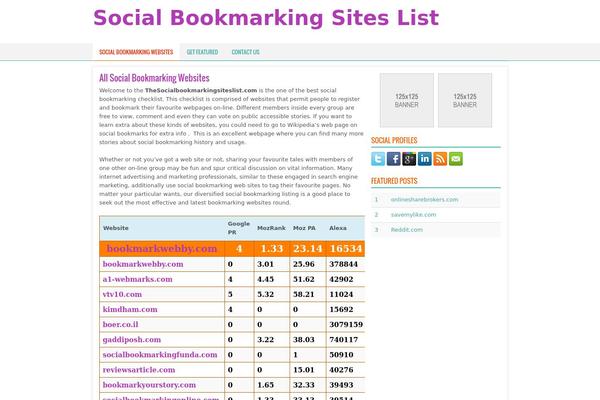Select Google PR value 5 in vtv10.com row
600x400 pixels.
230,294
